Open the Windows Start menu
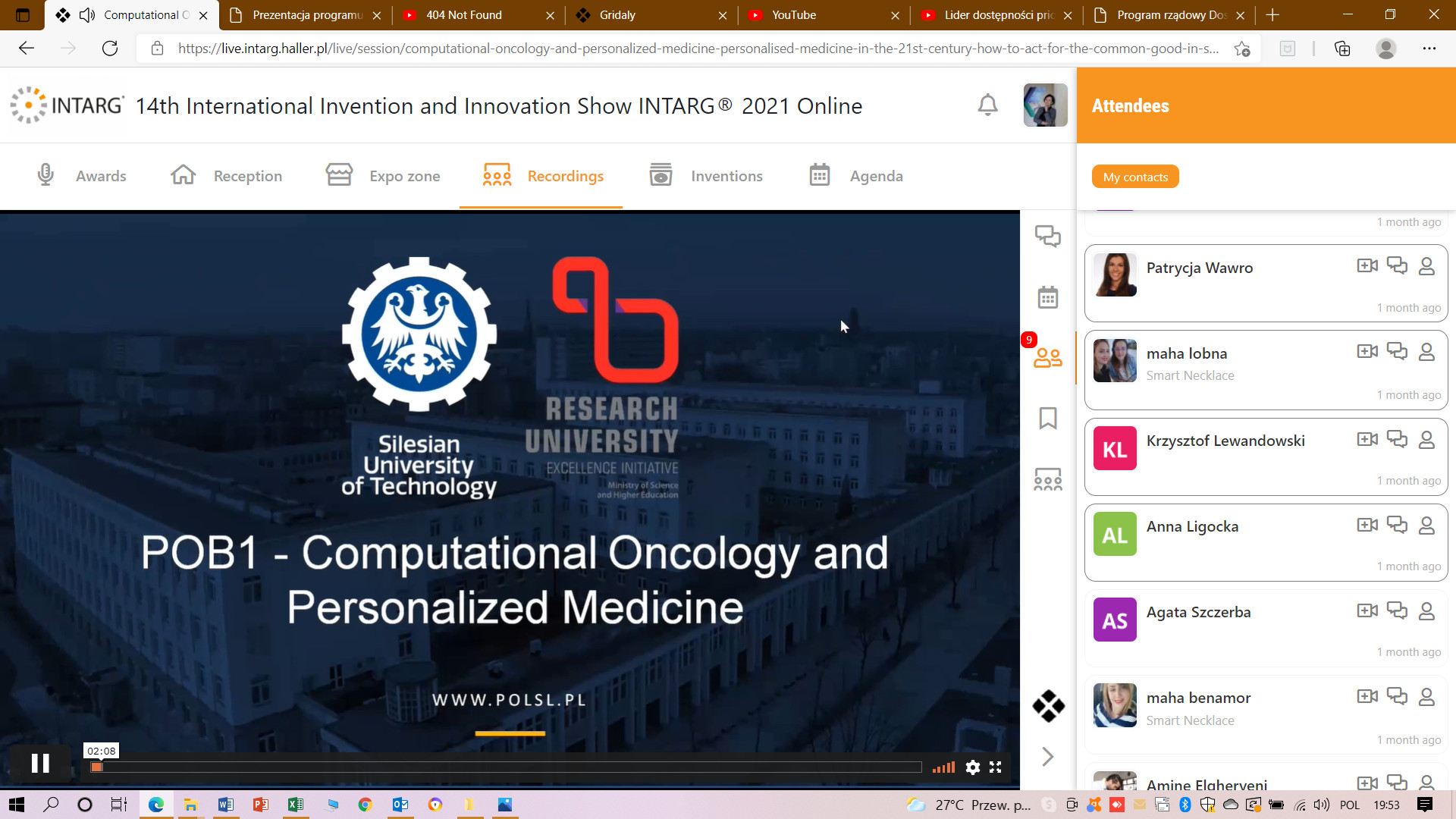 pyautogui.click(x=16, y=805)
